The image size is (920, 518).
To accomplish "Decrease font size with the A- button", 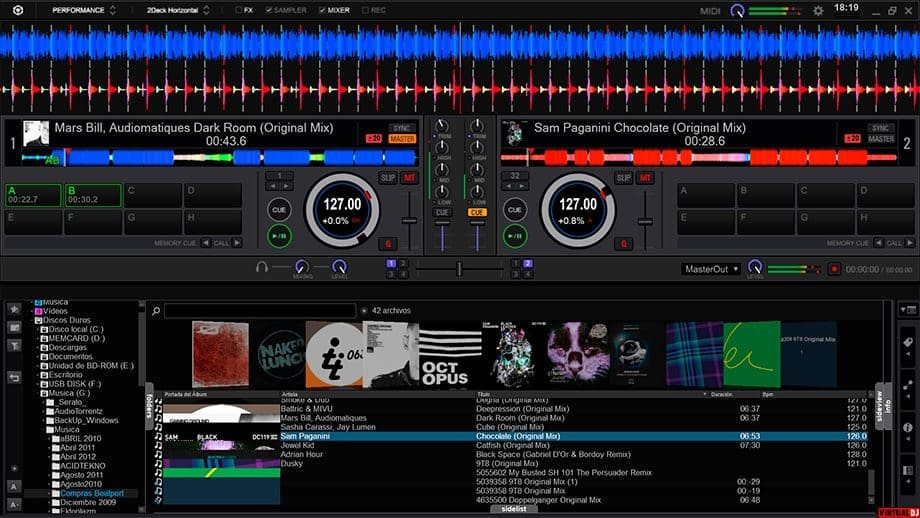I will coord(13,505).
